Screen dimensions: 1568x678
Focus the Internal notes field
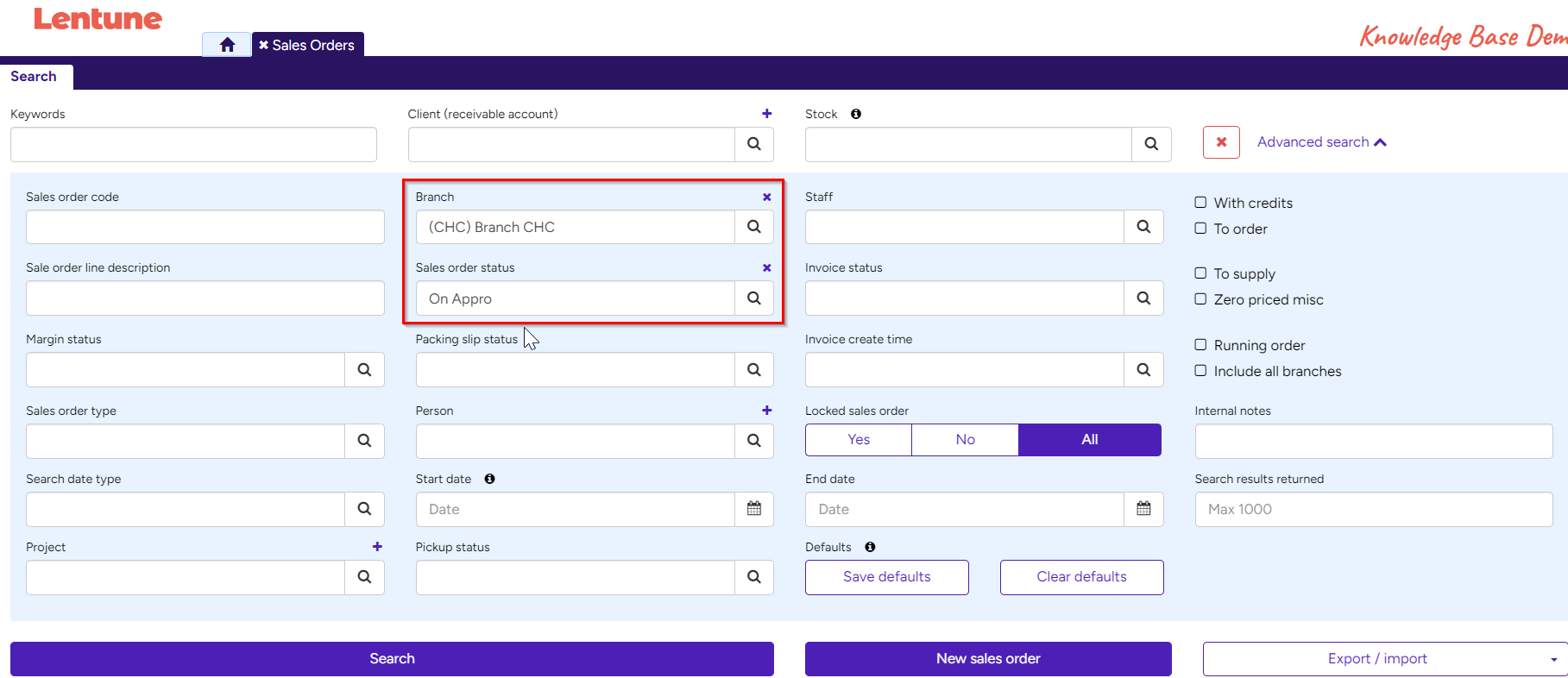coord(1374,441)
